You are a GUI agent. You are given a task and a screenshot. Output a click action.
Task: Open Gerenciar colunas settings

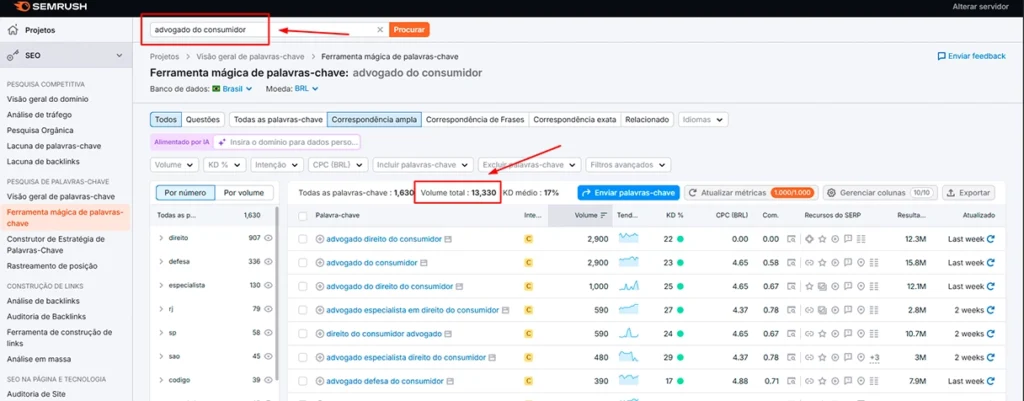(881, 193)
